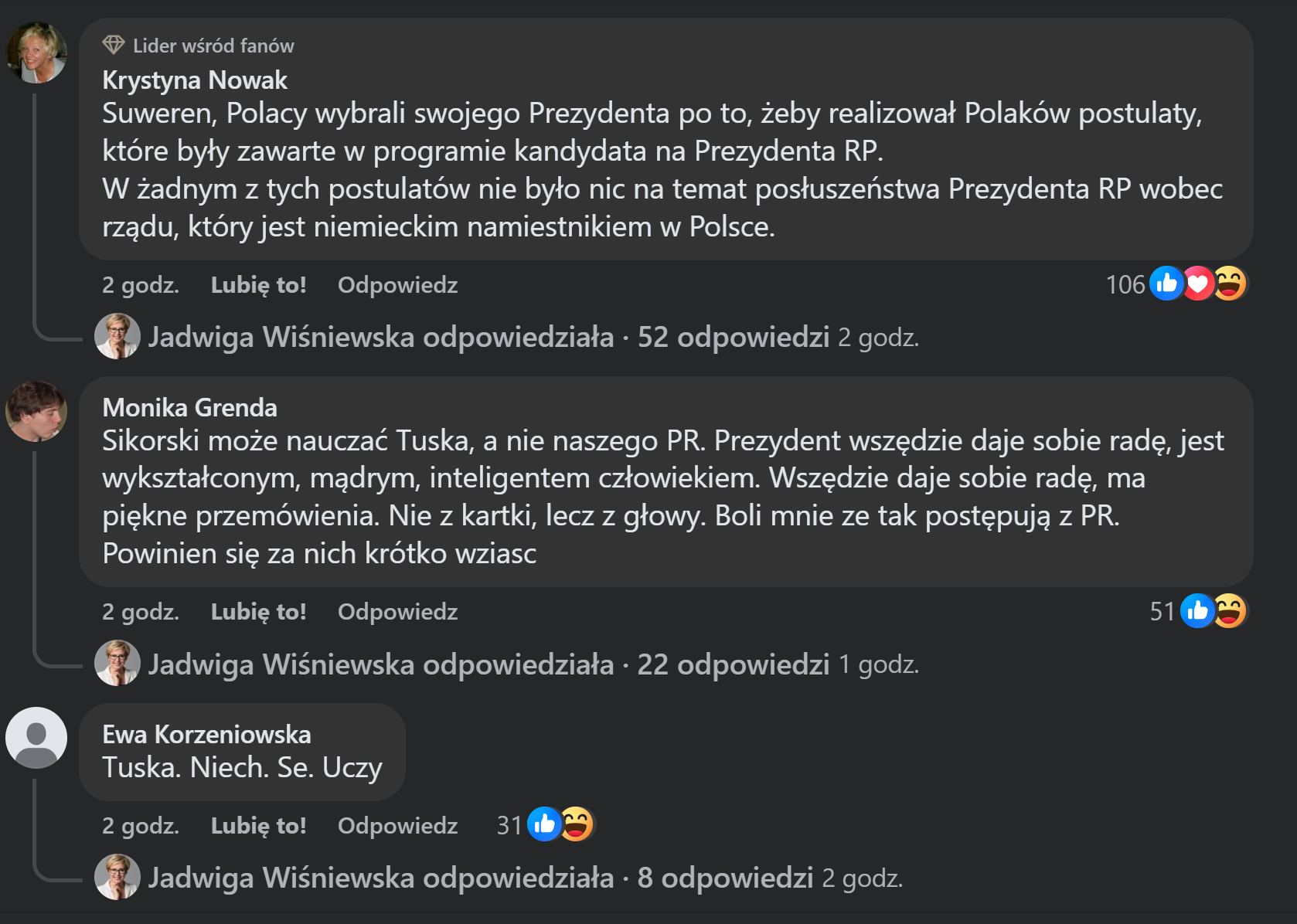The width and height of the screenshot is (1297, 924).
Task: Click the heart reaction icon on Krystyna's comment
Action: click(x=1197, y=284)
